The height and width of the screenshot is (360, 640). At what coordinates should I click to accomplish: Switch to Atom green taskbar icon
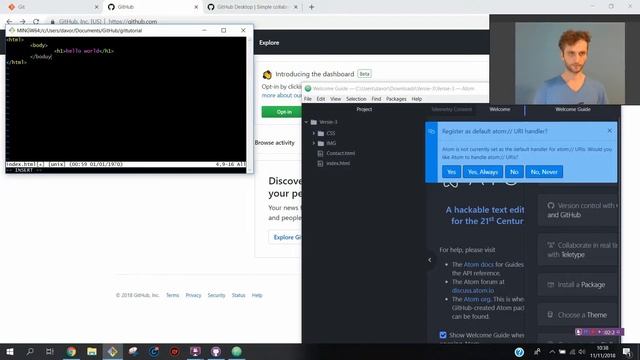click(x=237, y=351)
